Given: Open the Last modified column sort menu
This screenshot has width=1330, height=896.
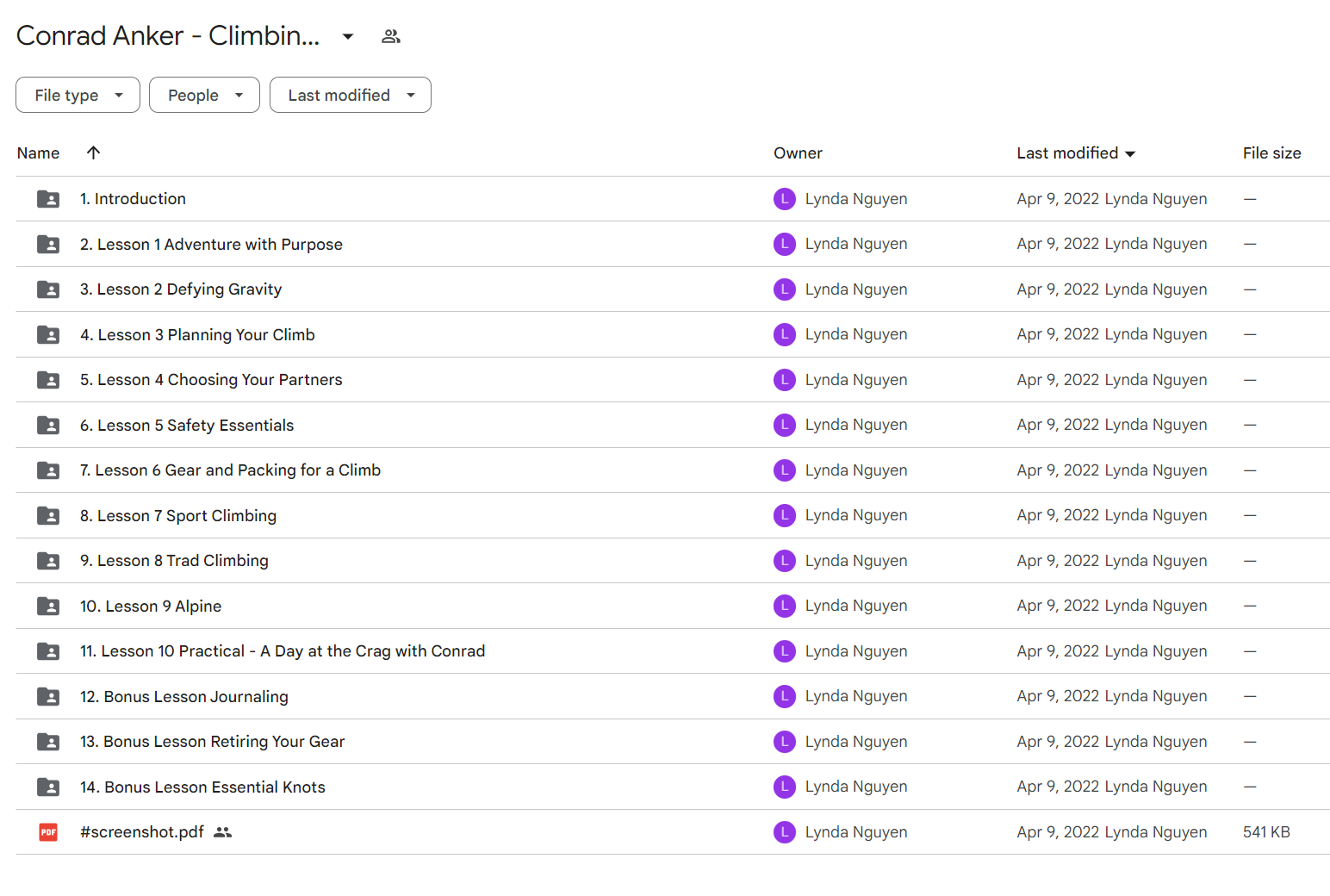Looking at the screenshot, I should pos(1076,153).
